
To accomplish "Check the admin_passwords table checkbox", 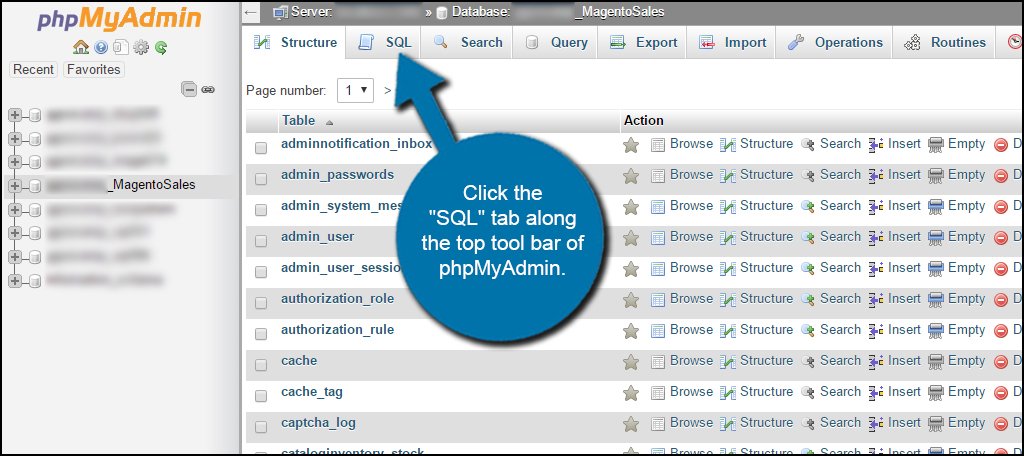I will pyautogui.click(x=261, y=179).
